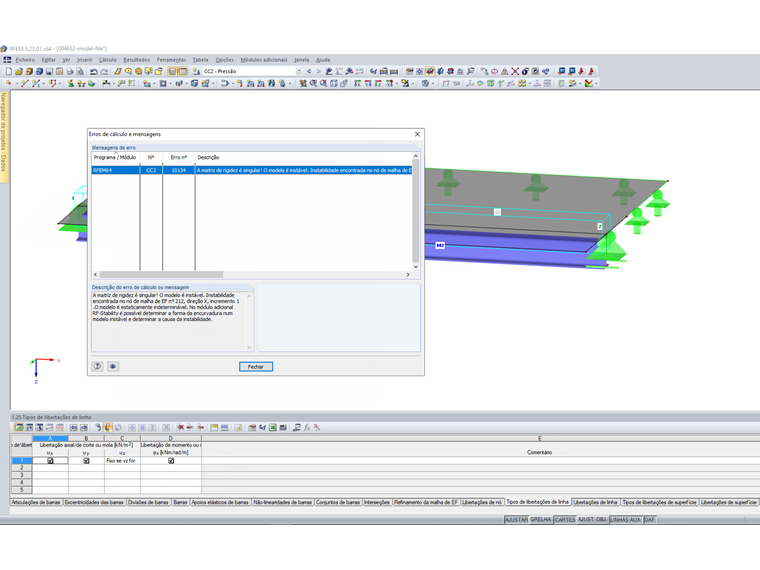Expand dropdown arrow next to color scale icon
Image resolution: width=760 pixels, height=570 pixels.
(596, 83)
